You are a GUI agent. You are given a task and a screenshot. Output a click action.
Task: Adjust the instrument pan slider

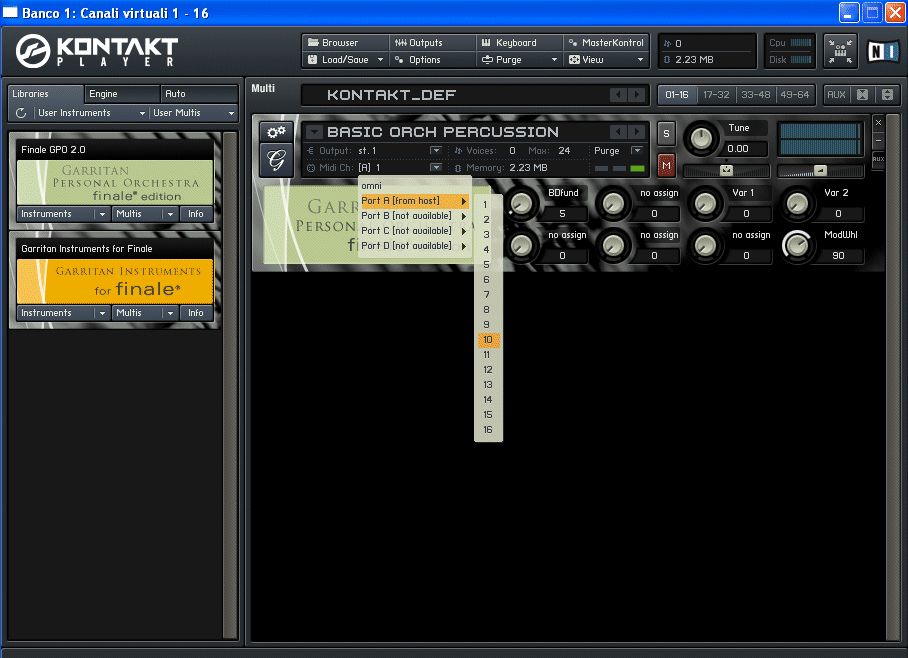(726, 170)
